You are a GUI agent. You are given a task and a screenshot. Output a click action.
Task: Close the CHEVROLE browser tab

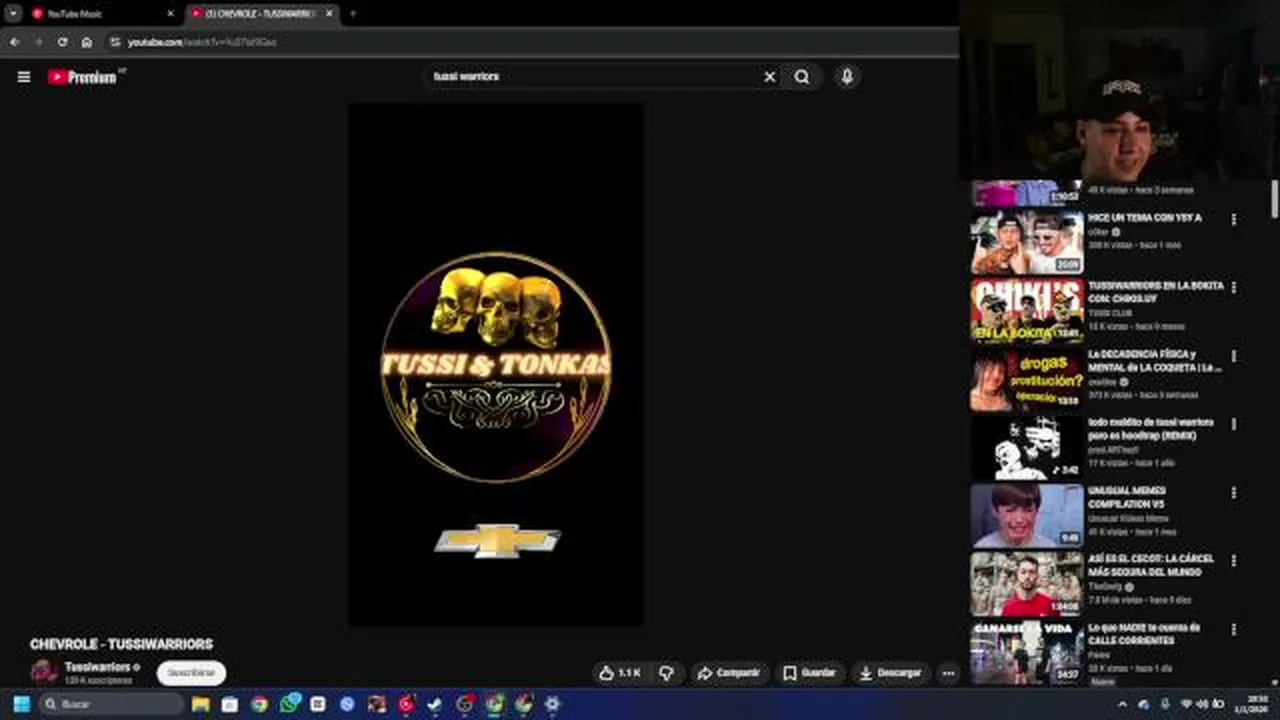pos(329,14)
